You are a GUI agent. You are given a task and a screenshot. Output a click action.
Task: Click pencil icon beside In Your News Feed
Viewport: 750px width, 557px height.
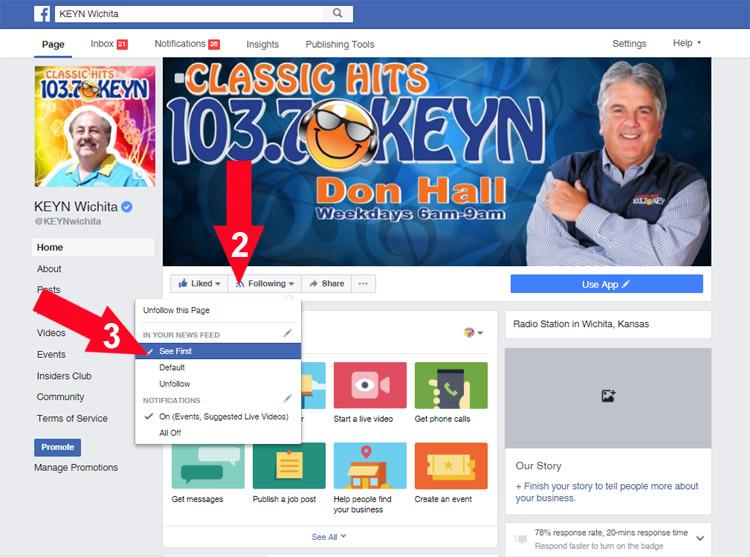point(287,333)
